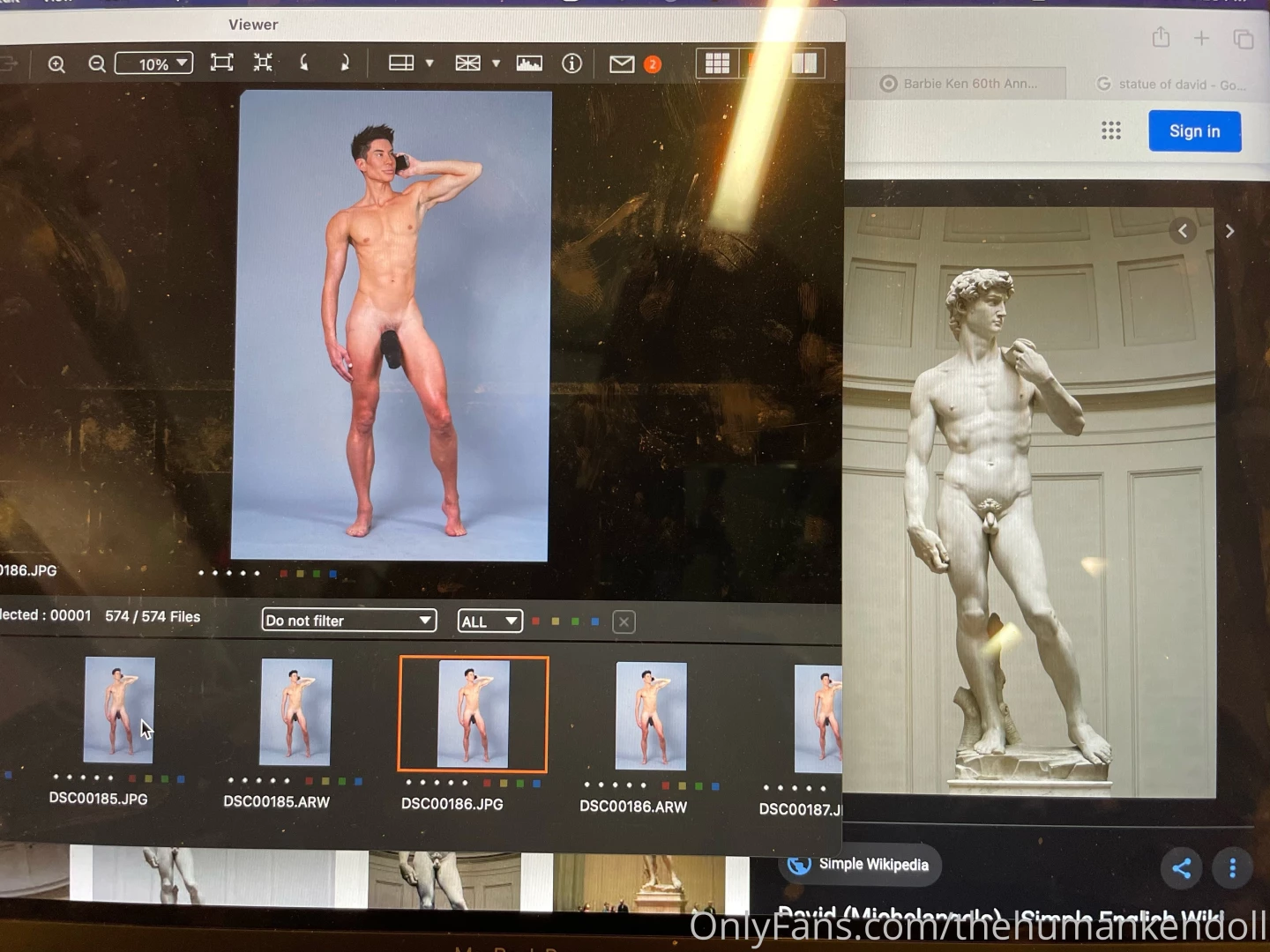The width and height of the screenshot is (1270, 952).
Task: Open the Google apps grid
Action: click(x=1111, y=130)
